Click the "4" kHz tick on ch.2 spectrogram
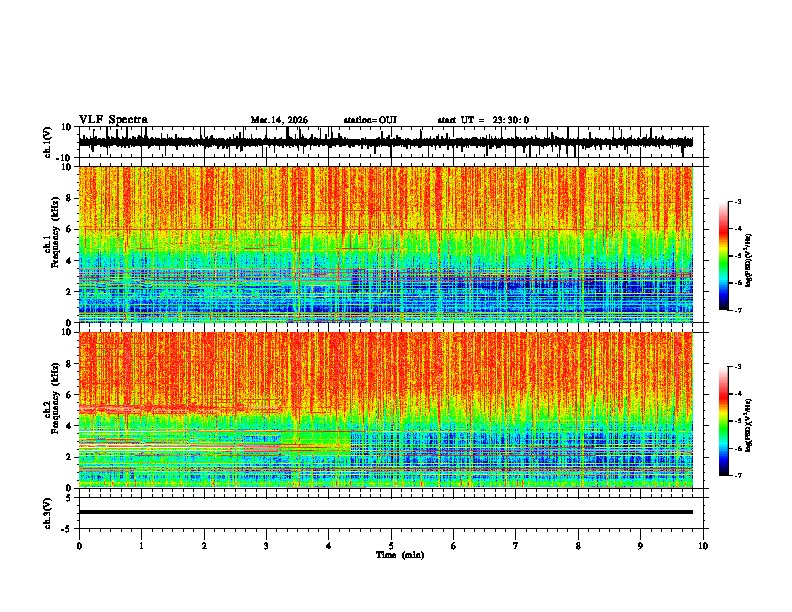 pyautogui.click(x=70, y=426)
